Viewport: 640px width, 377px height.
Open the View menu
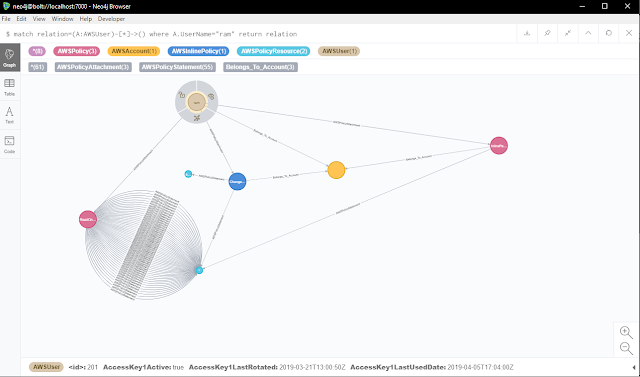[39, 19]
